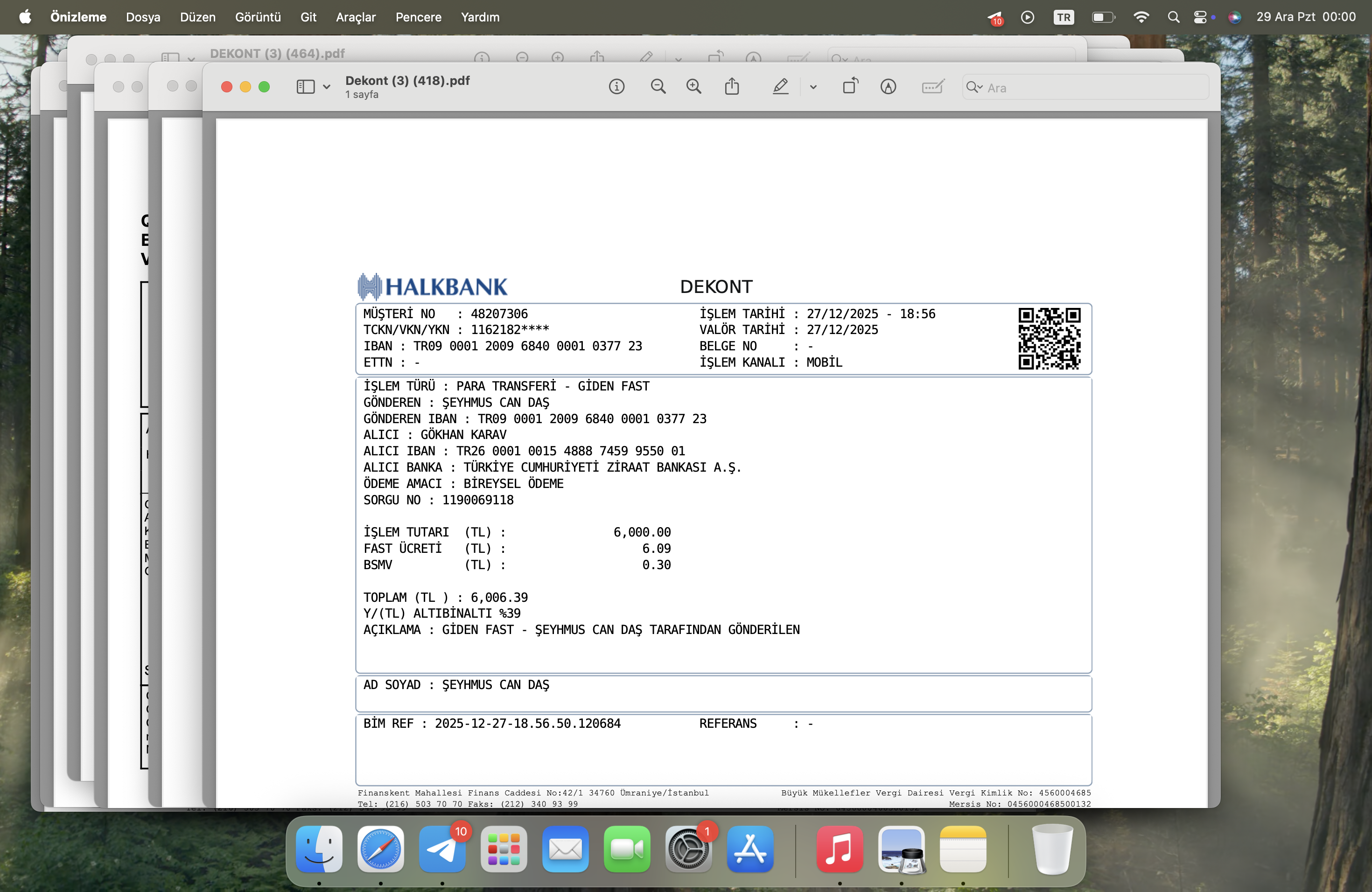This screenshot has width=1372, height=892.
Task: Open the Görüntü menu
Action: (258, 17)
